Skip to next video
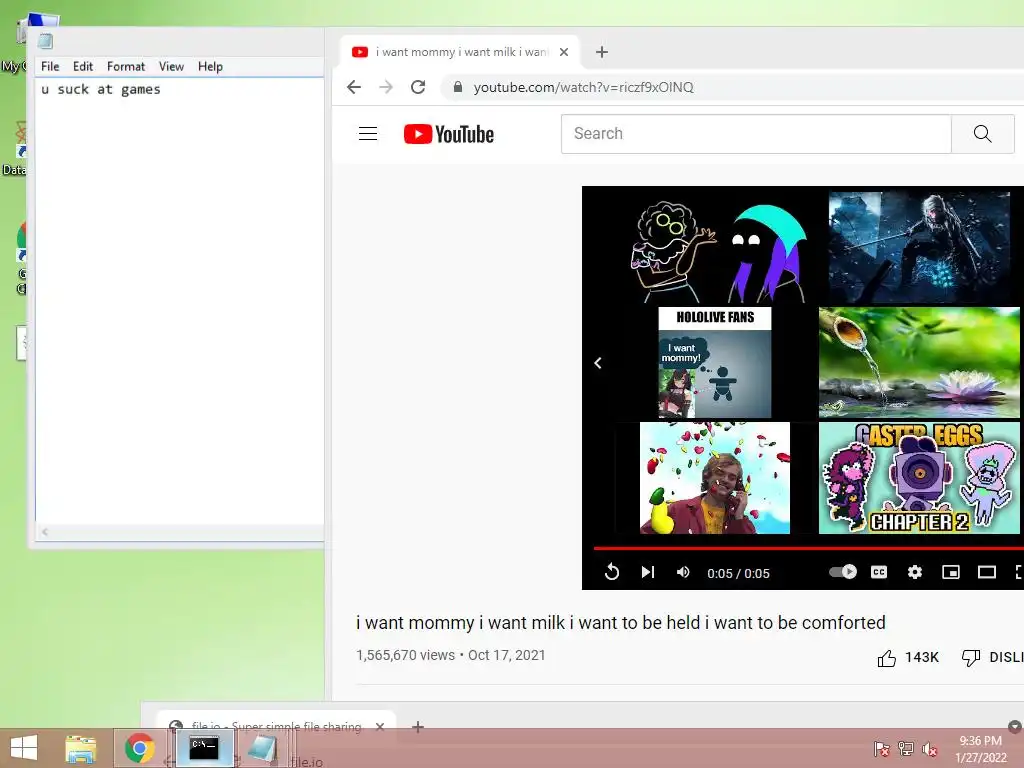Image resolution: width=1024 pixels, height=768 pixels. tap(647, 572)
